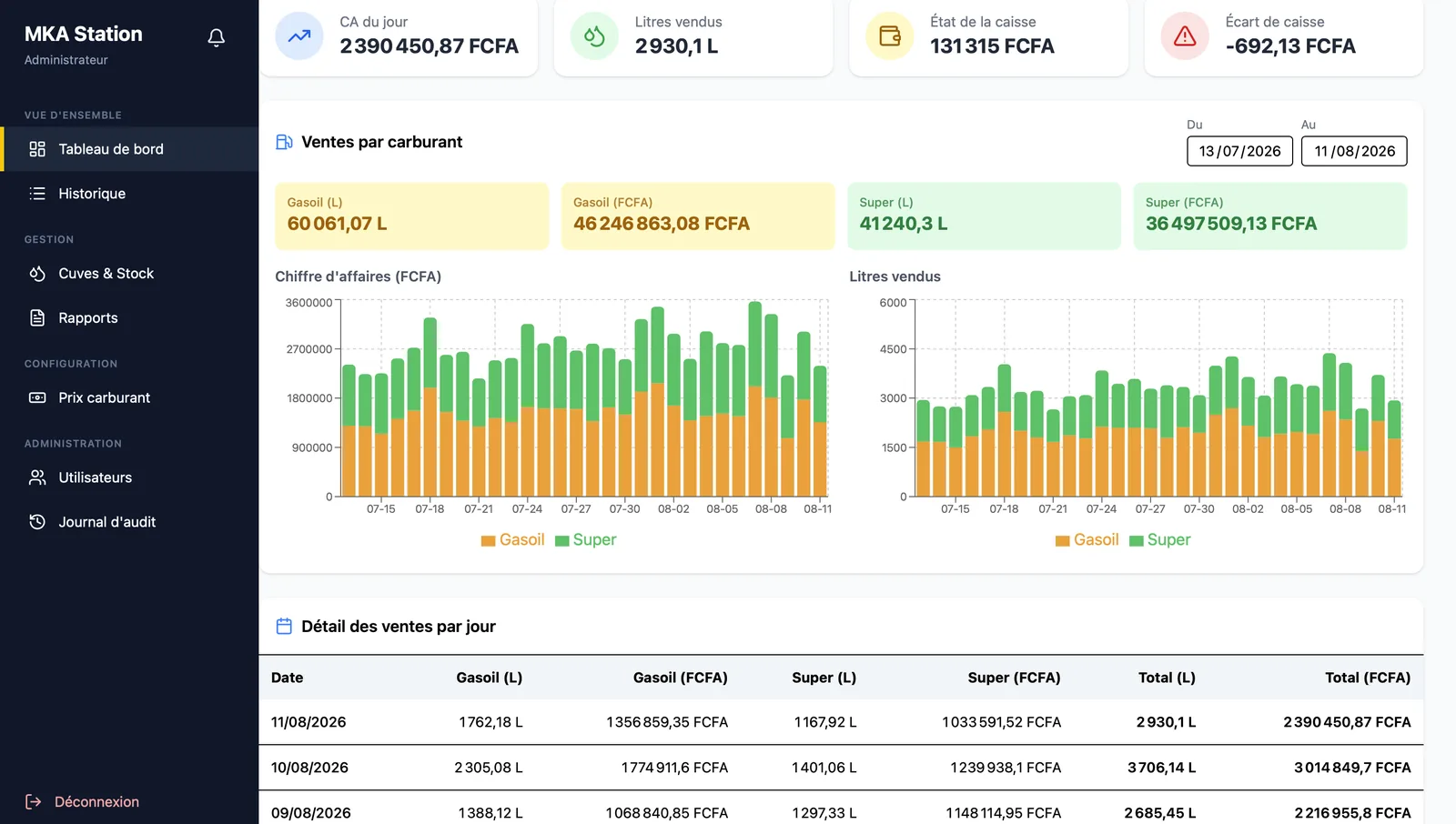1456x824 pixels.
Task: Click the calendar icon beside Détail des ventes
Action: coord(284,627)
